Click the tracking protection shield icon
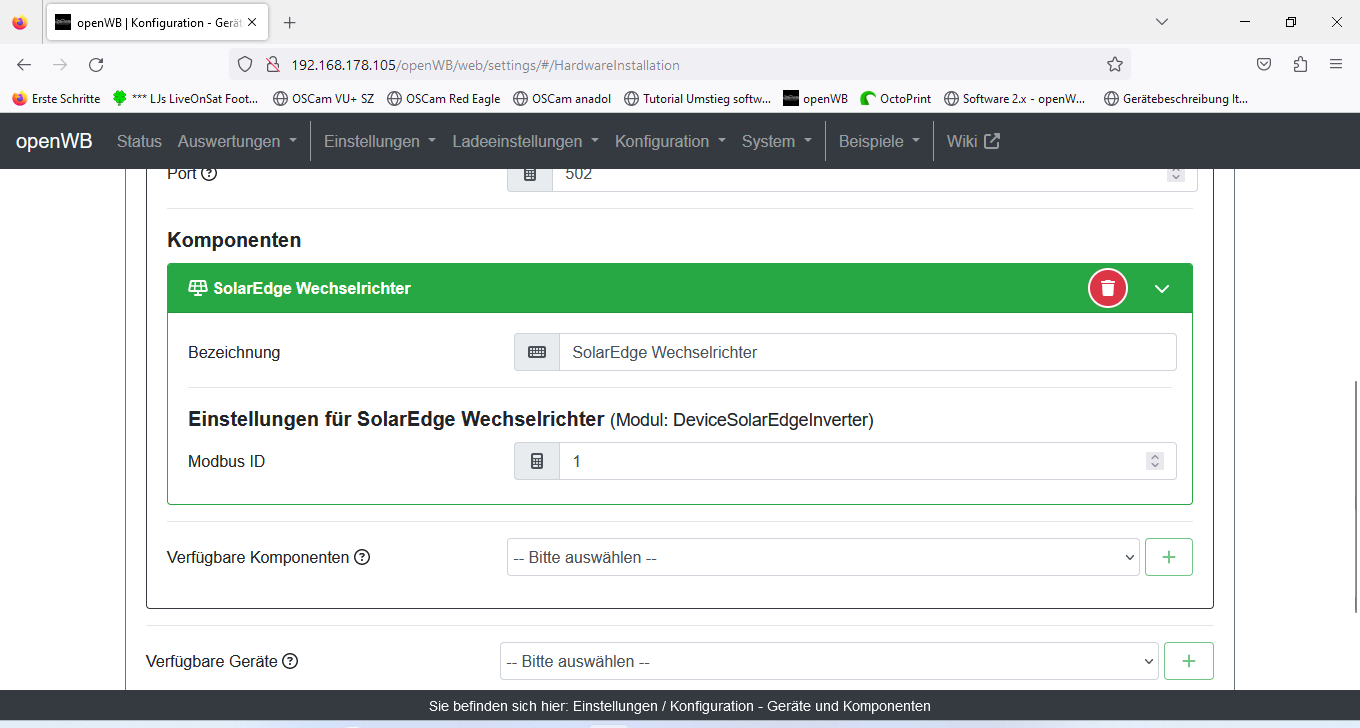The image size is (1360, 728). 245,64
